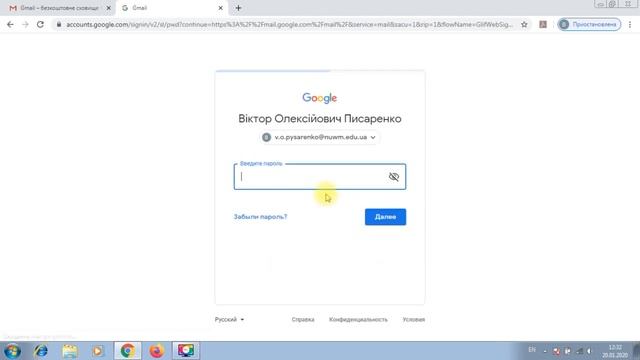Open the 'Справка' help link
Image resolution: width=640 pixels, height=360 pixels.
click(303, 319)
